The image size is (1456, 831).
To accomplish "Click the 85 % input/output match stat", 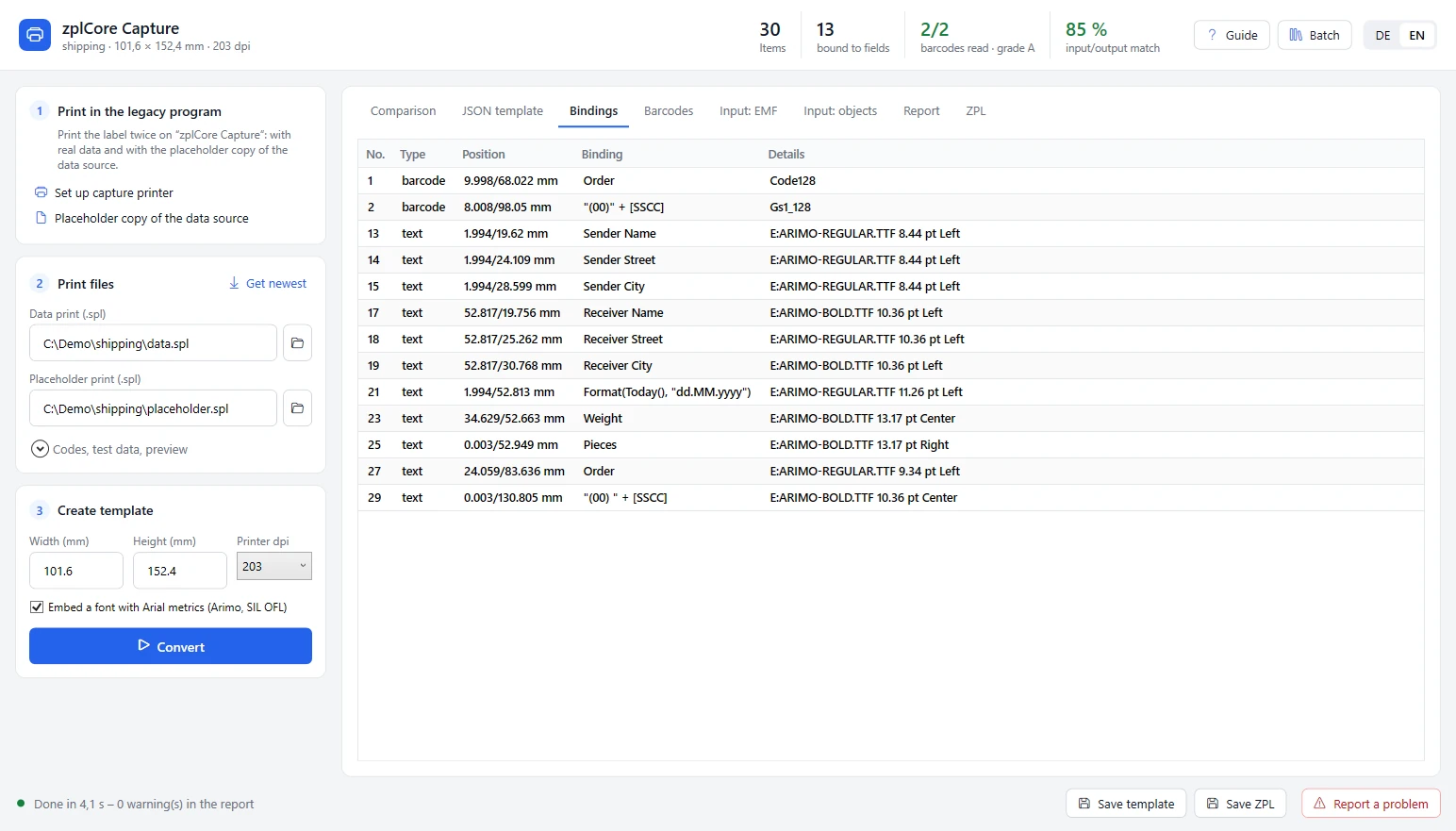I will pos(1113,37).
